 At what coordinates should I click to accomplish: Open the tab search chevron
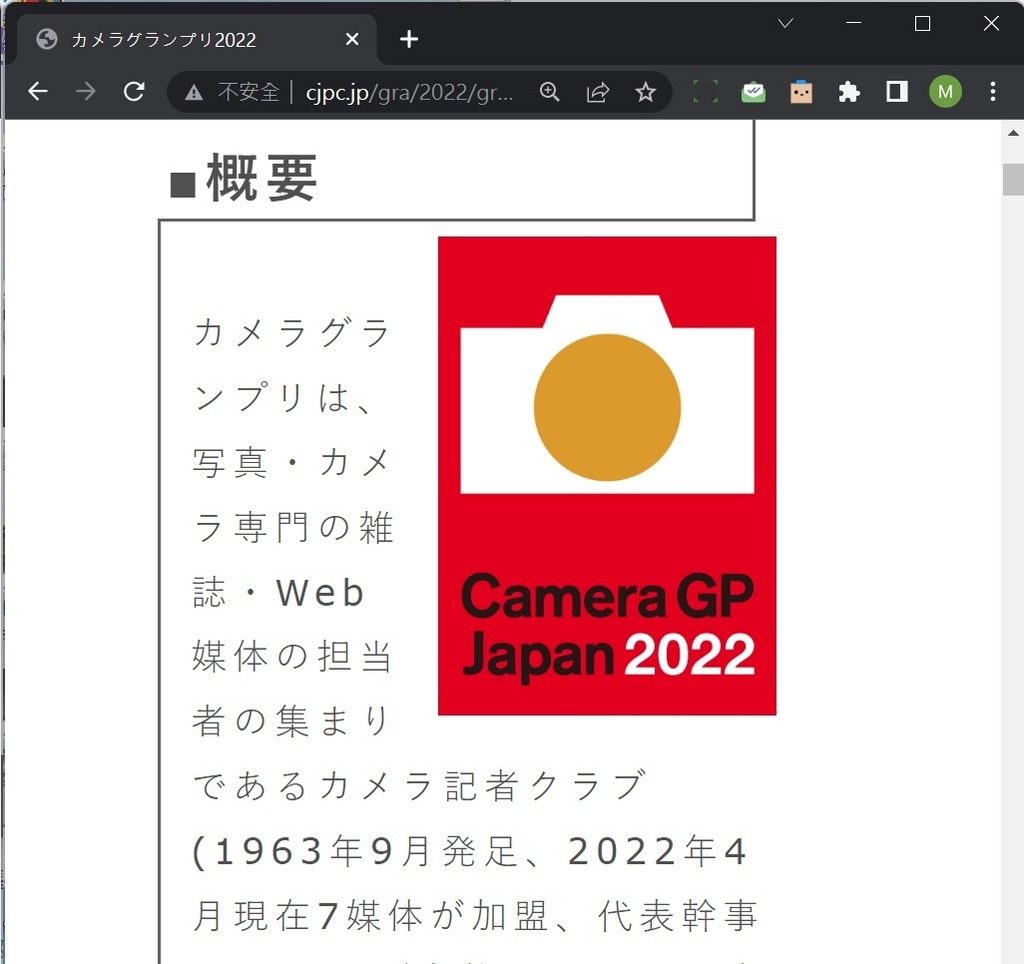[785, 24]
